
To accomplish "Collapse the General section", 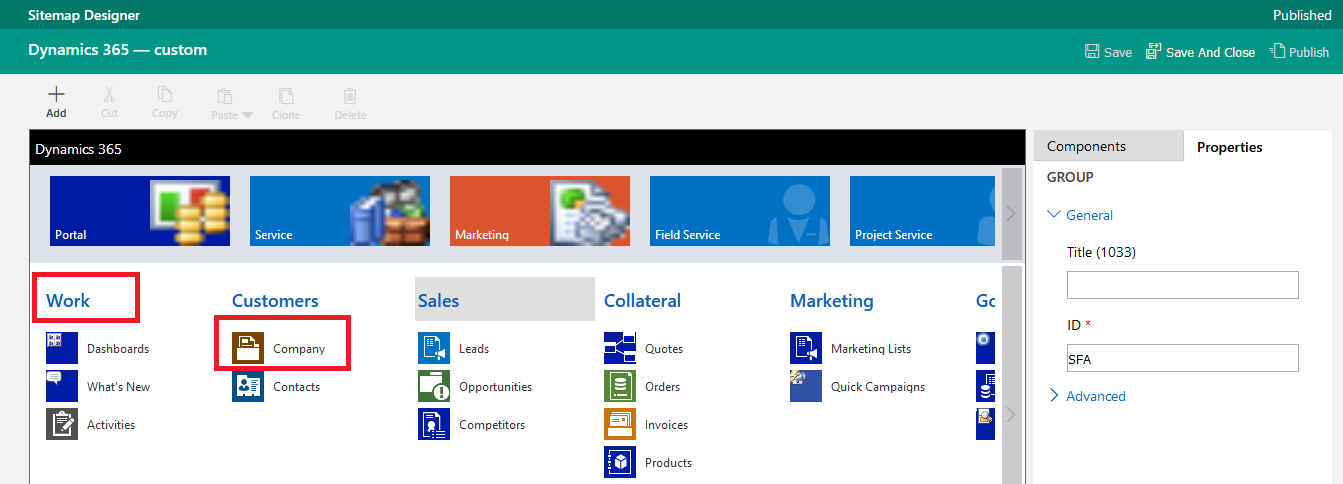I will pyautogui.click(x=1080, y=215).
